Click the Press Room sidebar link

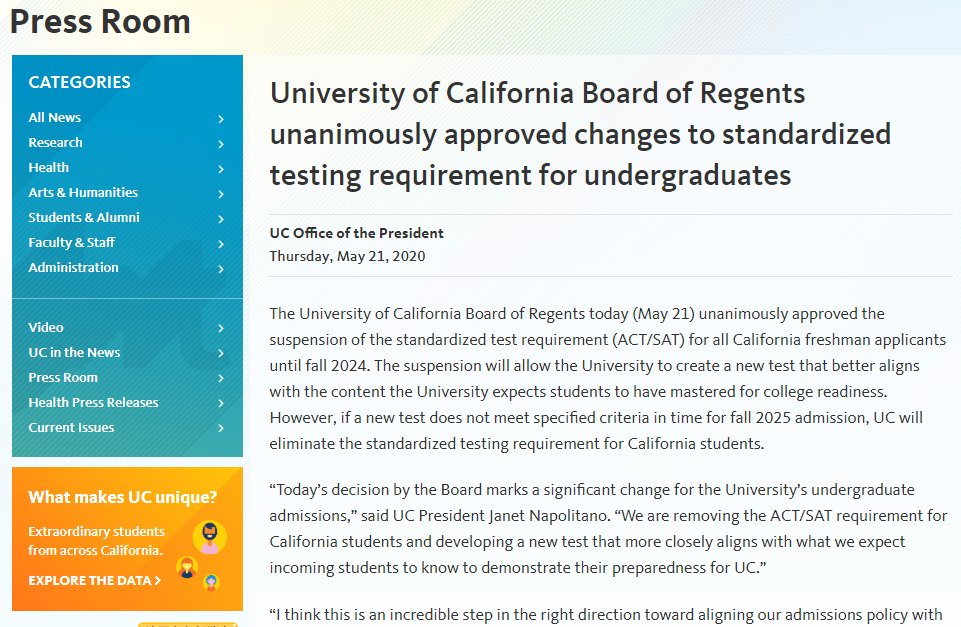pos(63,377)
